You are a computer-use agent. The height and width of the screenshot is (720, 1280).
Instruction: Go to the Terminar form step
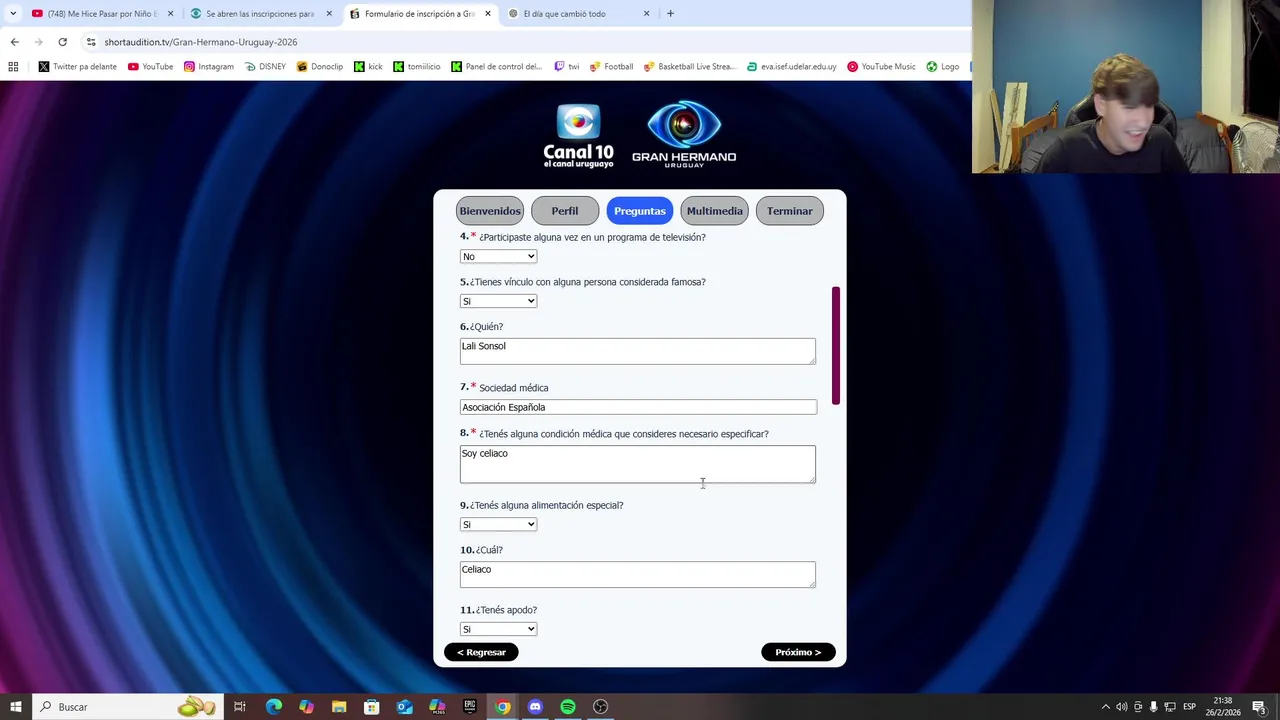[790, 211]
